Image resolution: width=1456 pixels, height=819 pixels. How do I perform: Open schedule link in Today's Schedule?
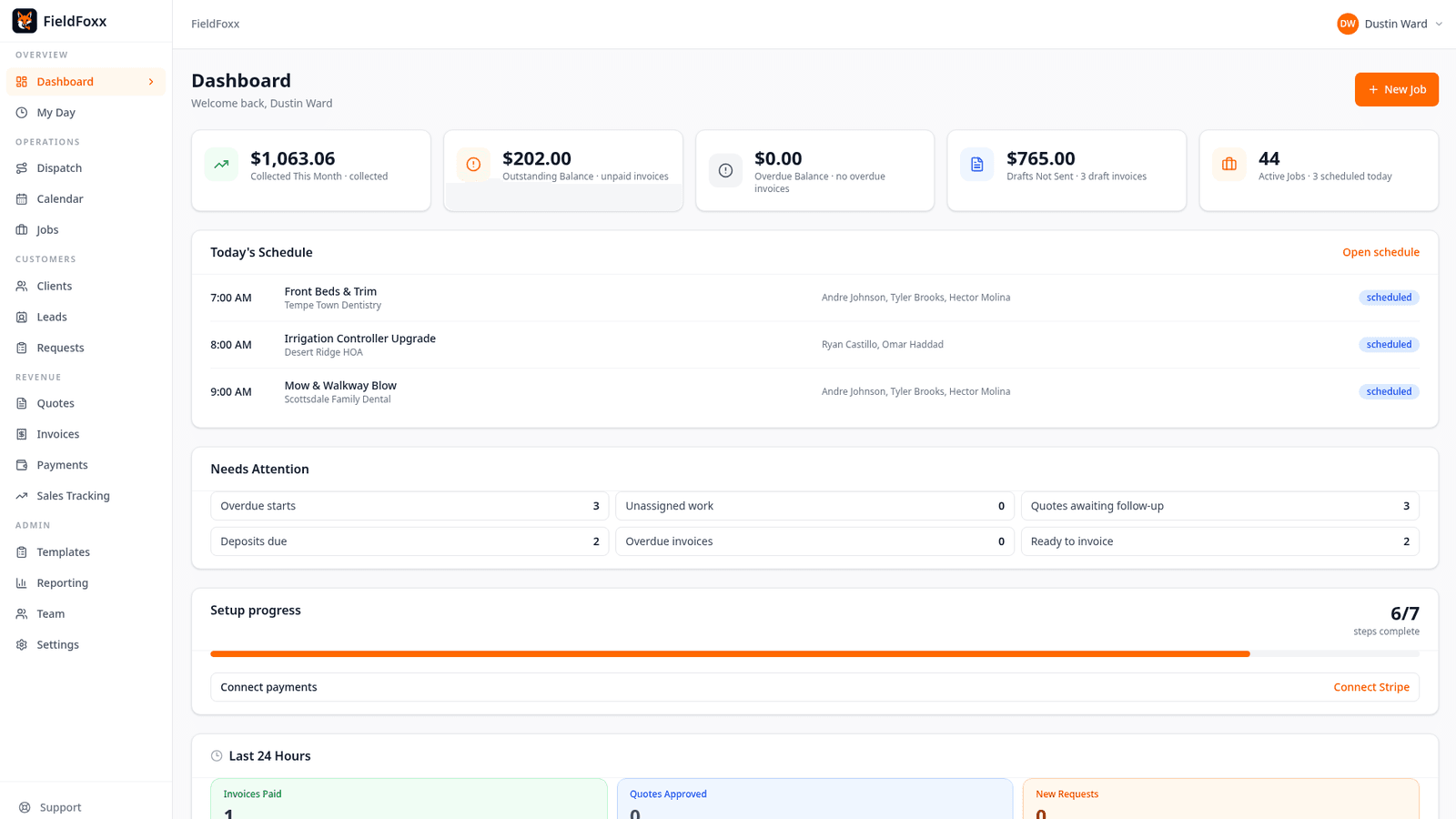tap(1380, 252)
